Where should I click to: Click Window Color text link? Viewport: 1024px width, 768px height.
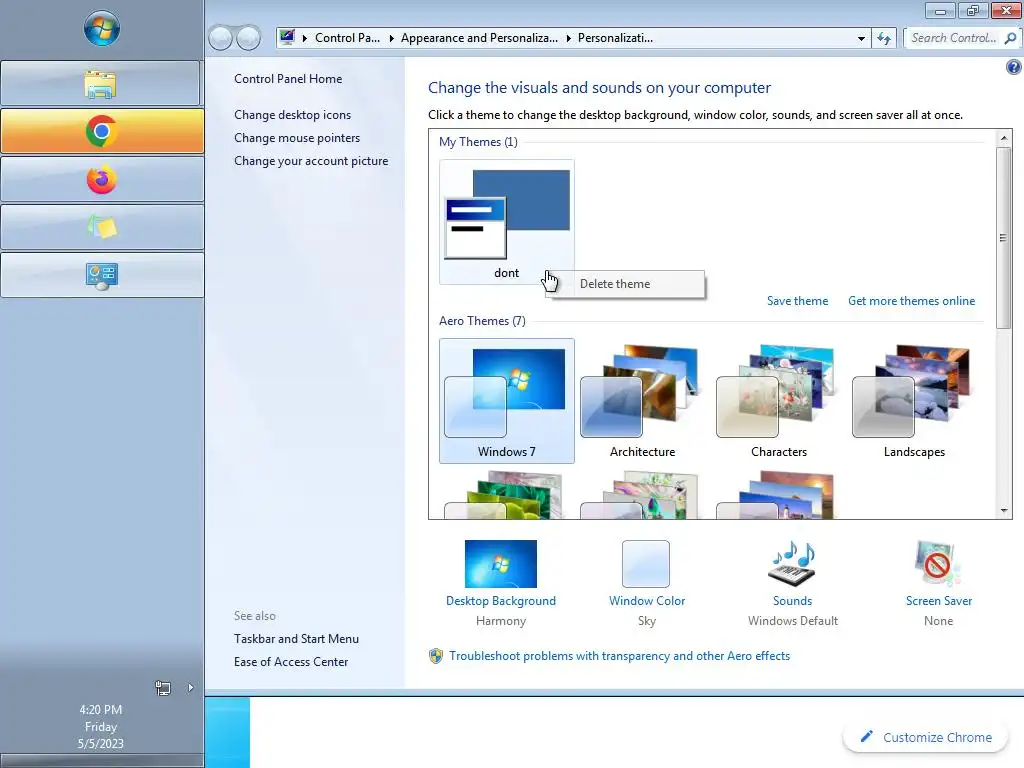[x=647, y=601]
